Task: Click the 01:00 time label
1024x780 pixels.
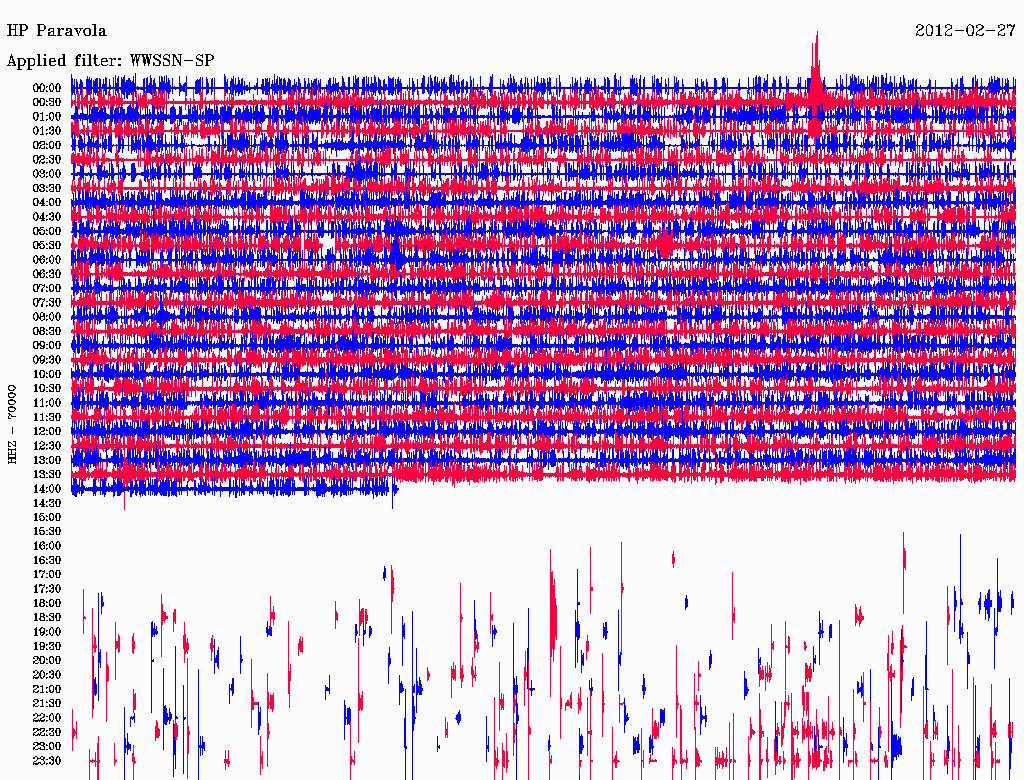Action: 47,116
